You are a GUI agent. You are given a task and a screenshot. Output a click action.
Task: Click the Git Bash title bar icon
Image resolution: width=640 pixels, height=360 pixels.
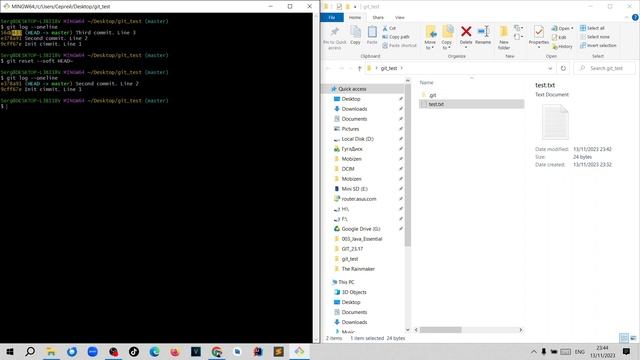click(x=6, y=6)
